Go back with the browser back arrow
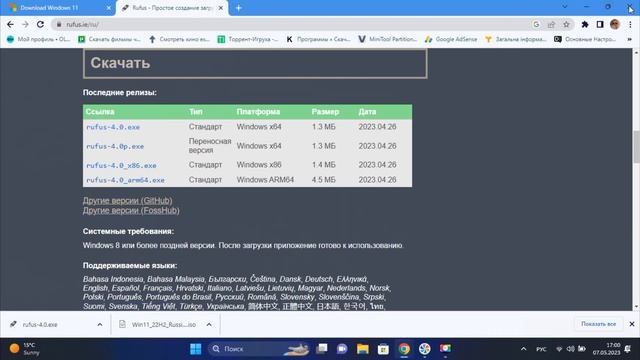Image resolution: width=640 pixels, height=360 pixels. [10, 24]
